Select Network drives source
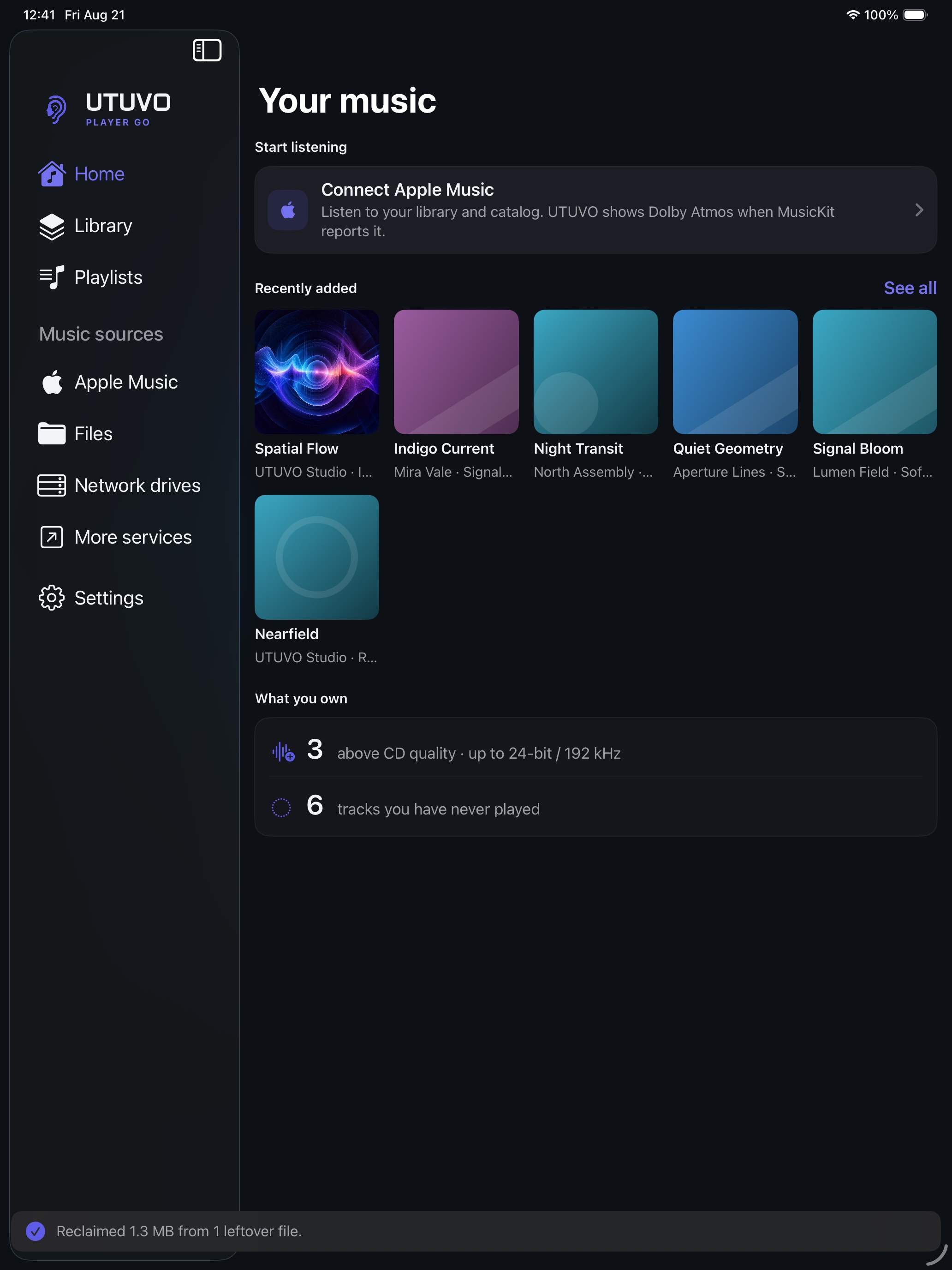This screenshot has width=952, height=1270. [138, 485]
